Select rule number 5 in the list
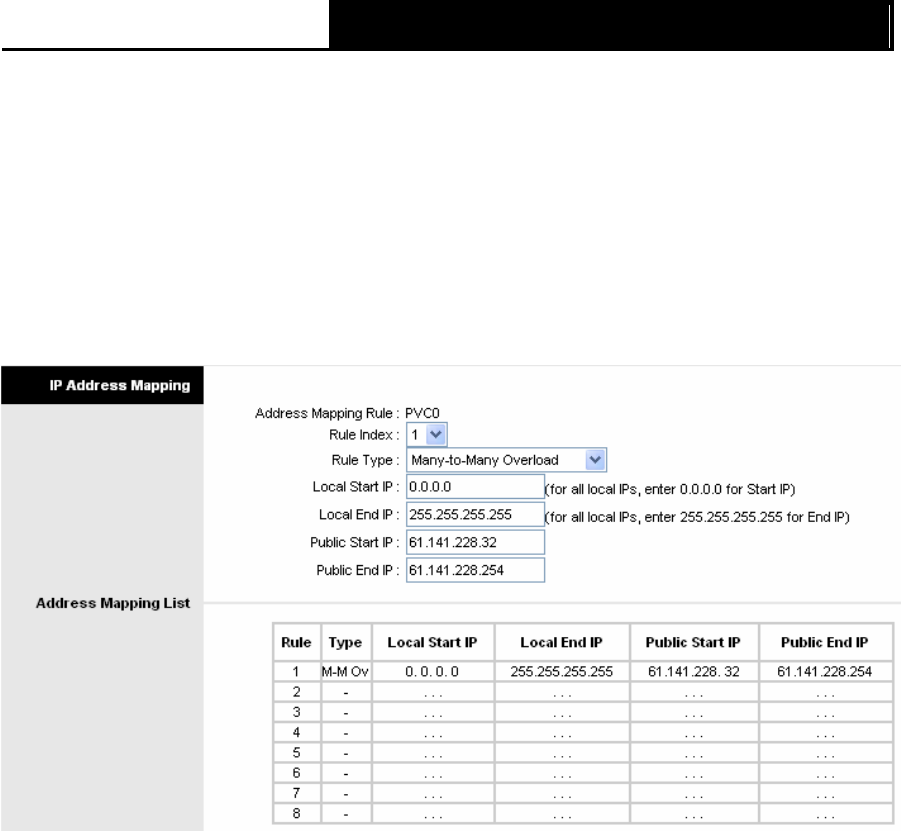This screenshot has height=831, width=901. (x=296, y=752)
